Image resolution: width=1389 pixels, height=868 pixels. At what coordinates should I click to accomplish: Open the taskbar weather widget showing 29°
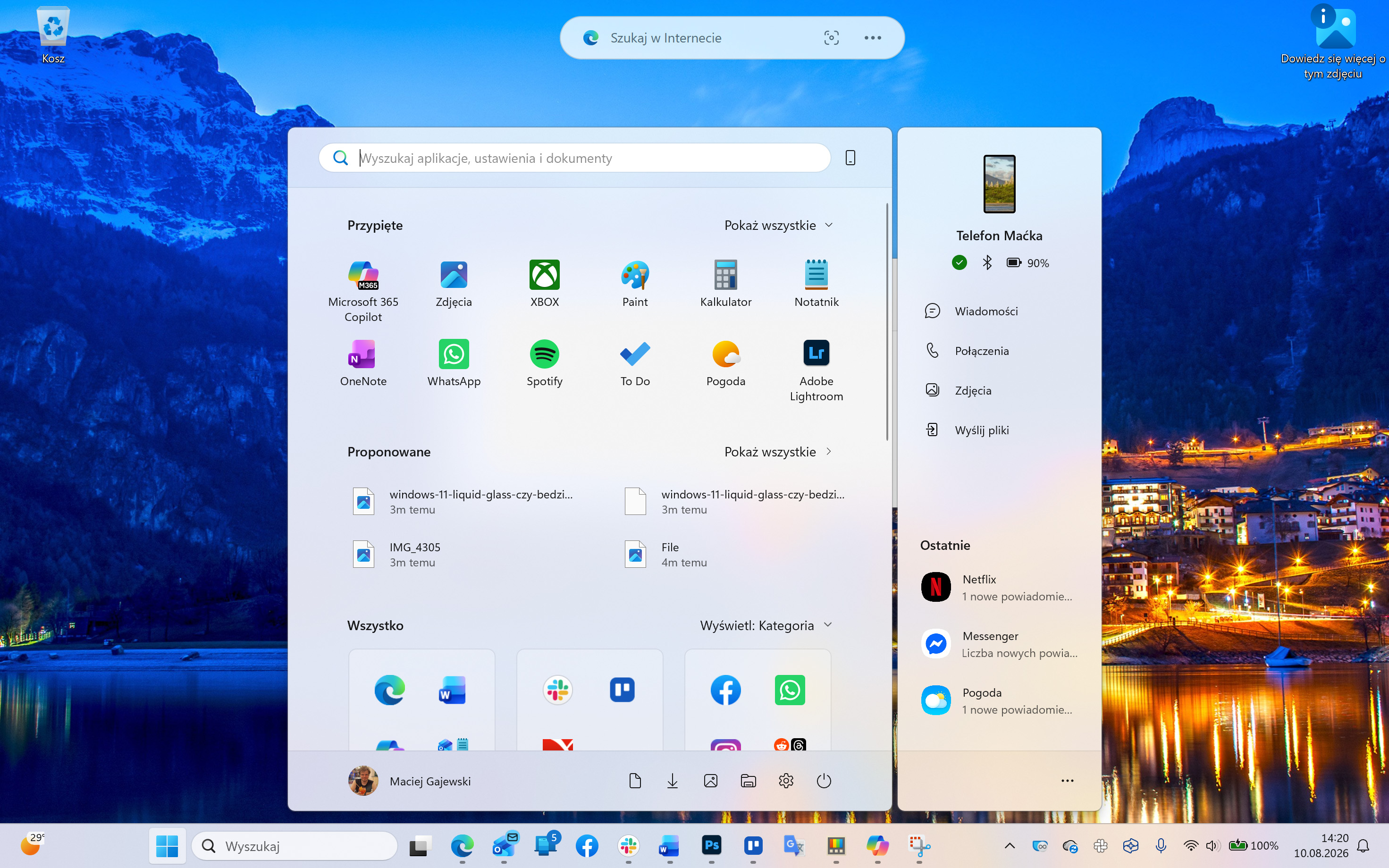[33, 844]
